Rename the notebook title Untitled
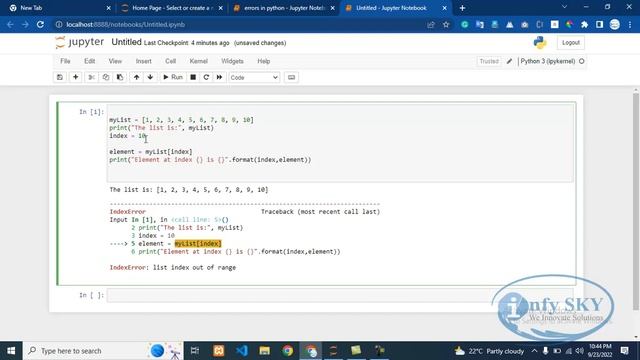The height and width of the screenshot is (360, 640). (126, 42)
